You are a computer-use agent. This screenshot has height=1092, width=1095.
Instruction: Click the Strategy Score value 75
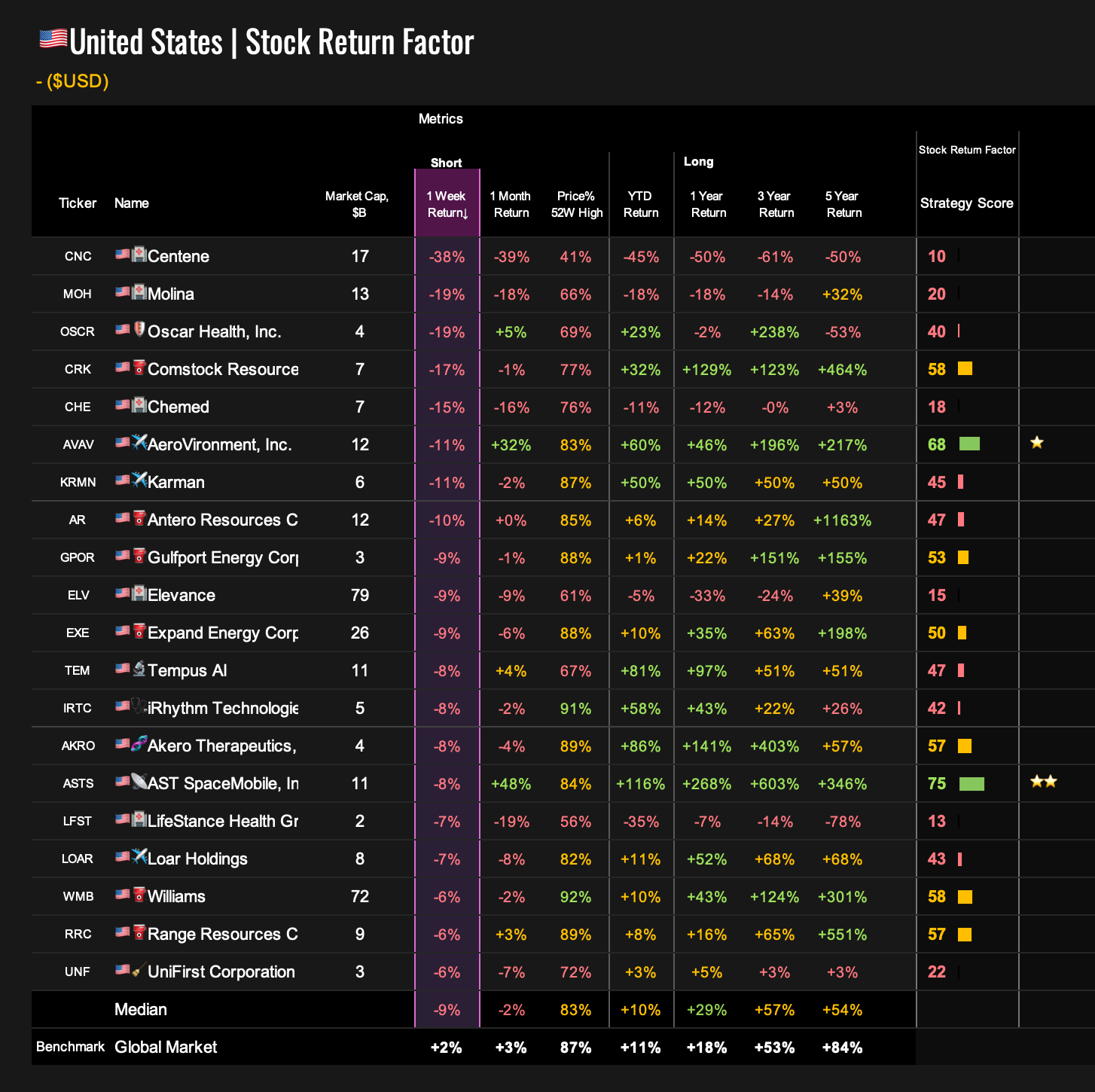937,783
